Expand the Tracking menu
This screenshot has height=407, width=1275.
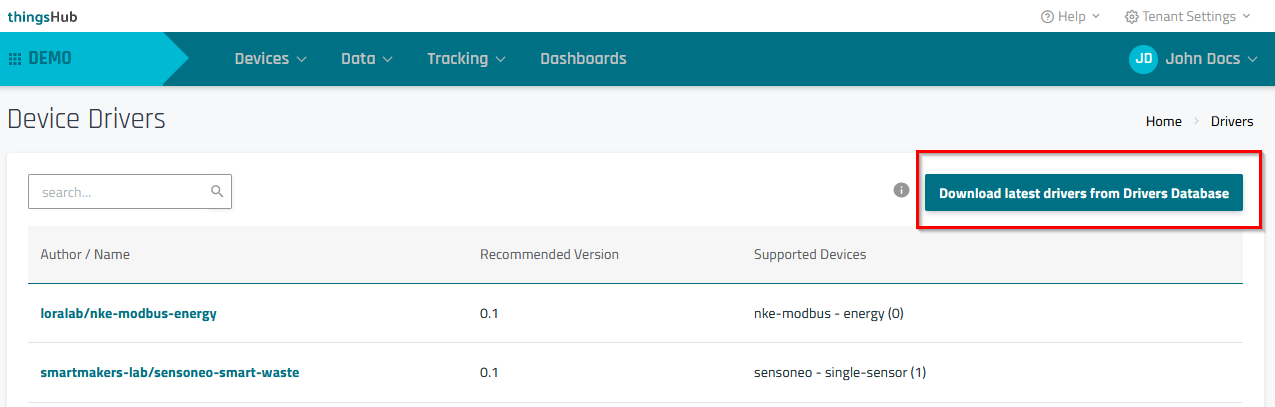pyautogui.click(x=466, y=59)
